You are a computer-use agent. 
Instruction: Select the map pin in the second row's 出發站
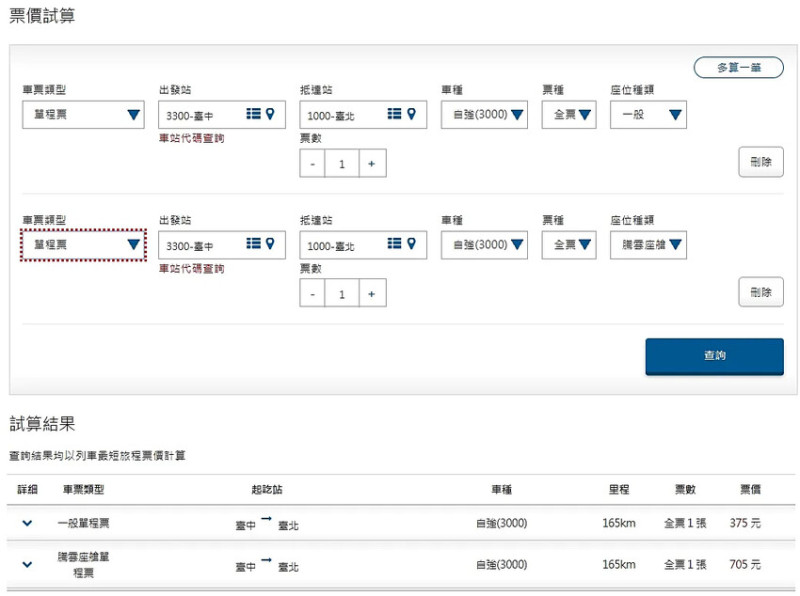click(270, 244)
